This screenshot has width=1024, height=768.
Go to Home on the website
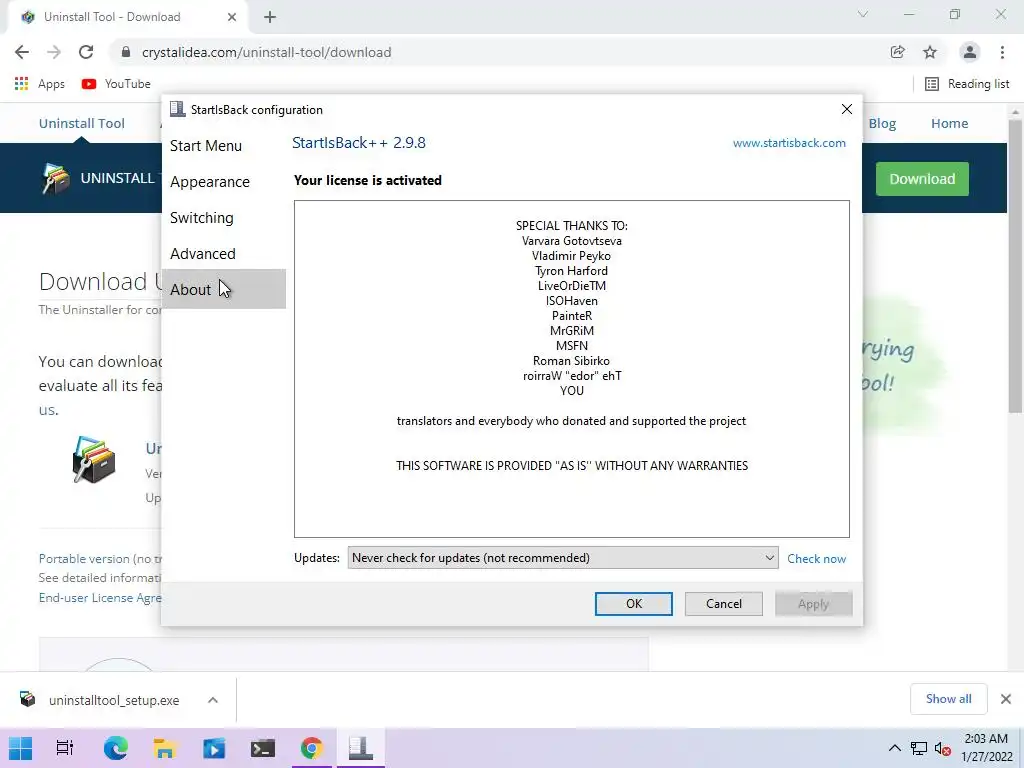950,123
